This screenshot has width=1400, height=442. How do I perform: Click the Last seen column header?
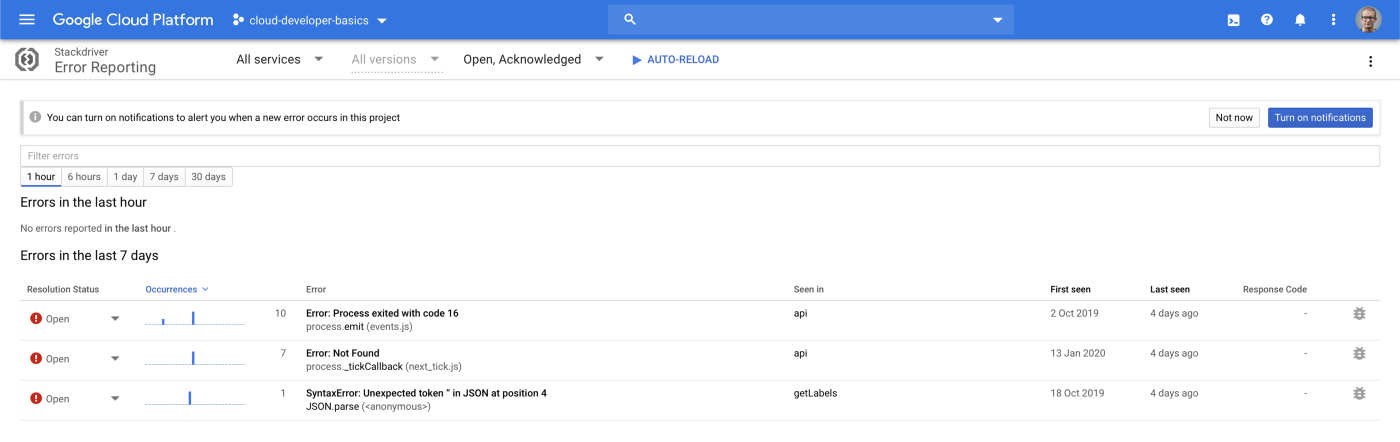1170,289
